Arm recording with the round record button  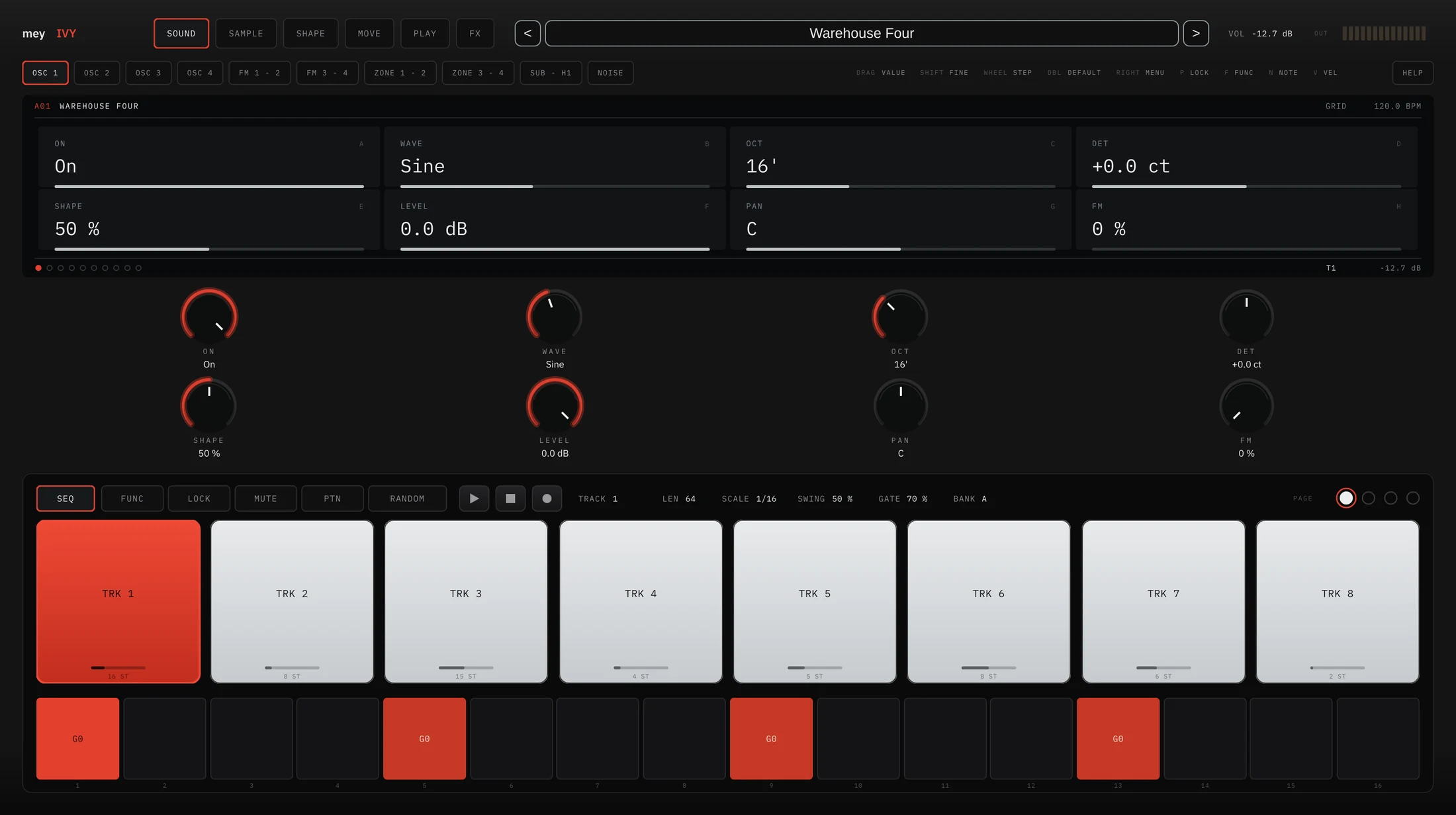point(547,499)
